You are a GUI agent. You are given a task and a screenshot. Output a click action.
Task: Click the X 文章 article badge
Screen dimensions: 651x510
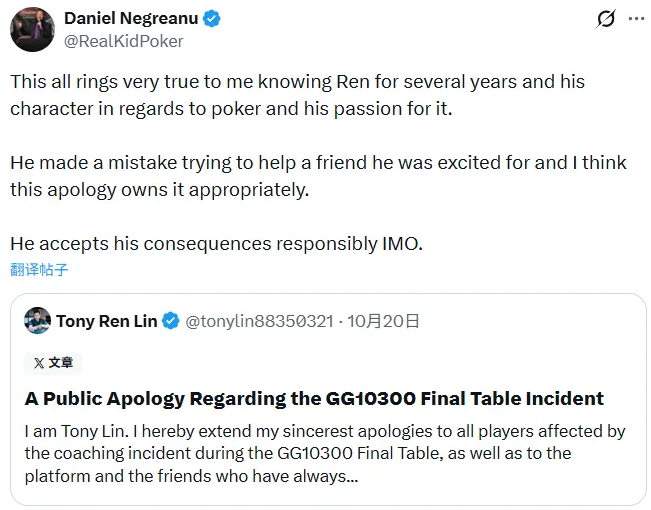point(53,363)
